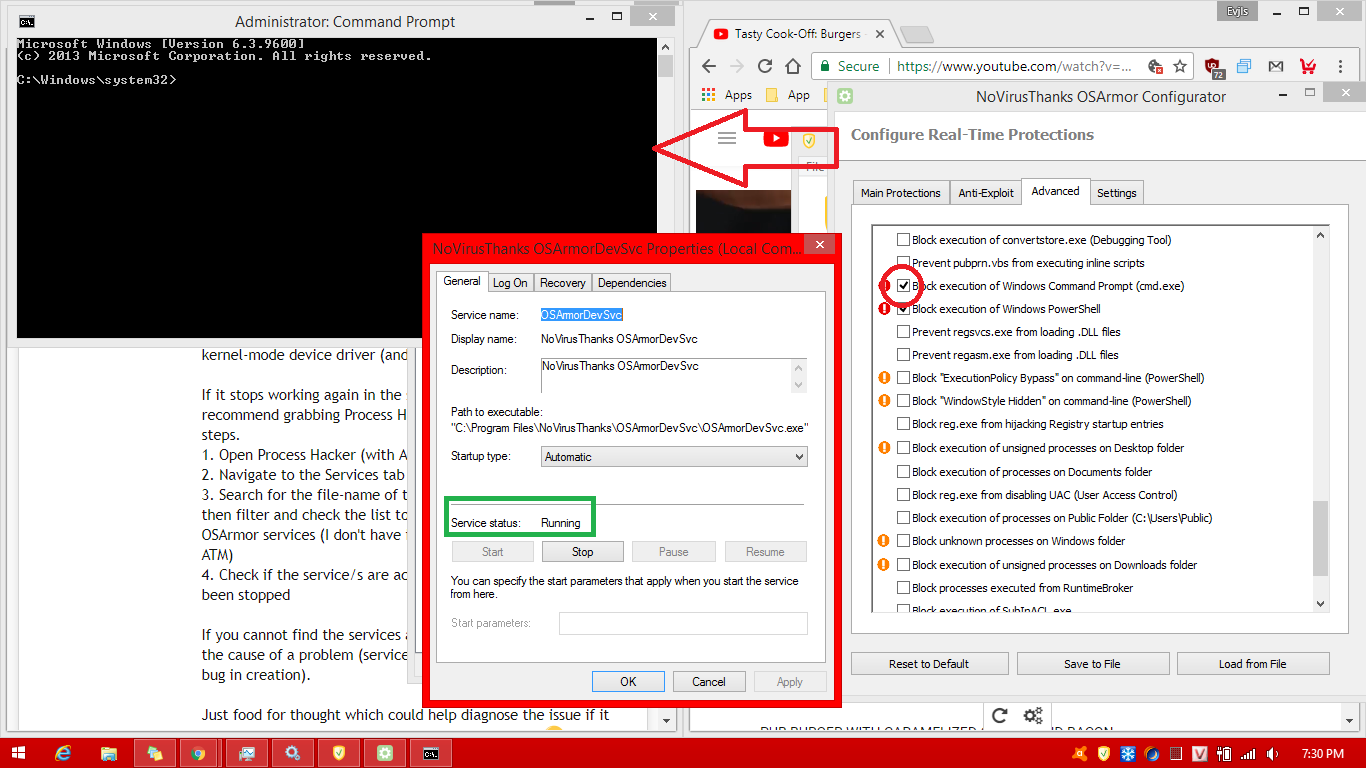
Task: Switch to the Main Protections tab
Action: 901,193
